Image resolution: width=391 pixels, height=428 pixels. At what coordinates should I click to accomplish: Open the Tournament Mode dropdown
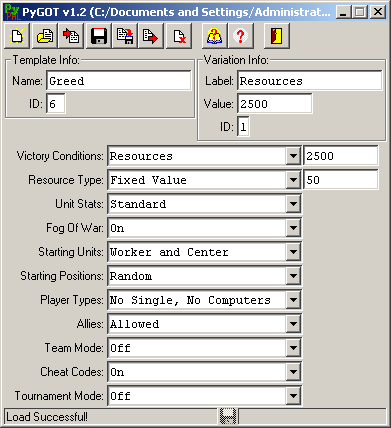point(293,396)
